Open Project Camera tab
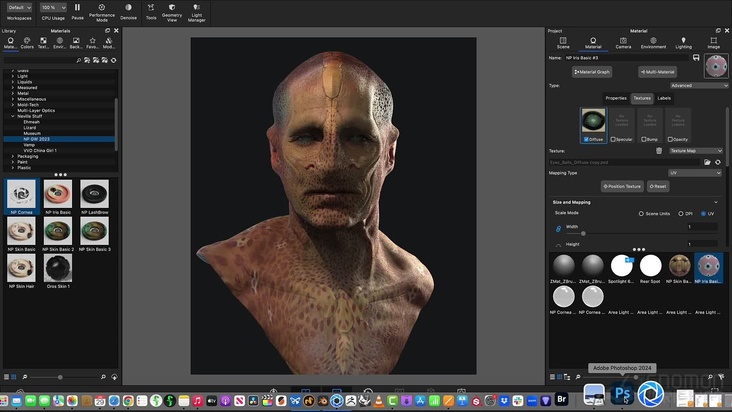The height and width of the screenshot is (412, 732). click(x=623, y=43)
